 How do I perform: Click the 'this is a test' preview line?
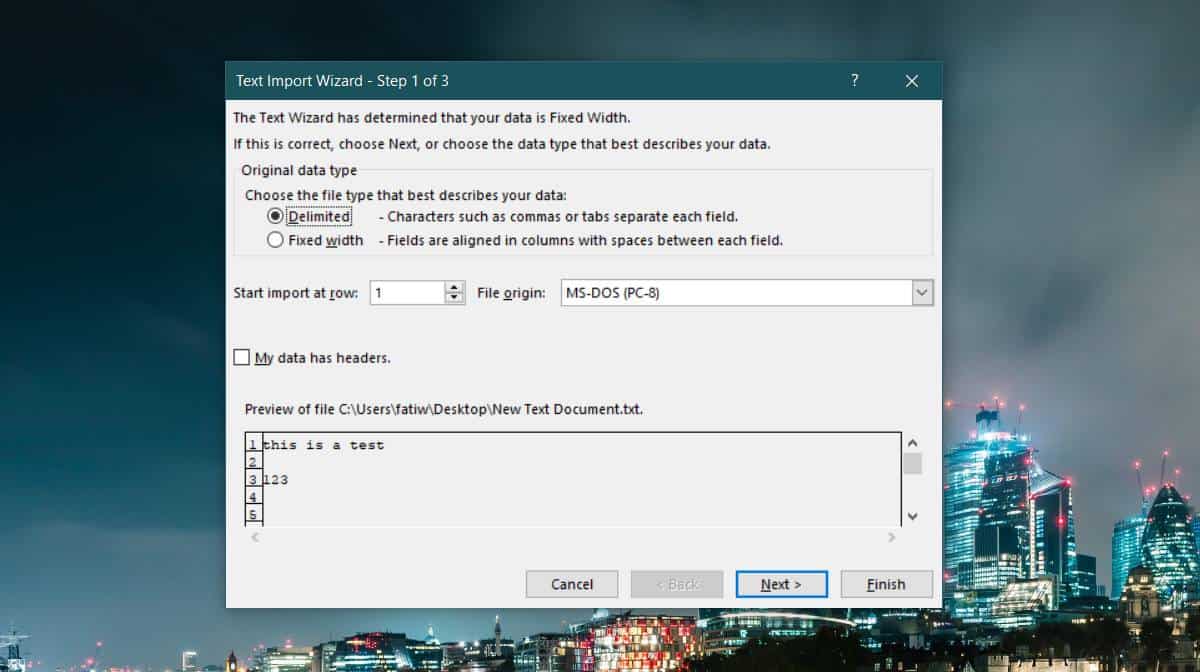point(323,445)
